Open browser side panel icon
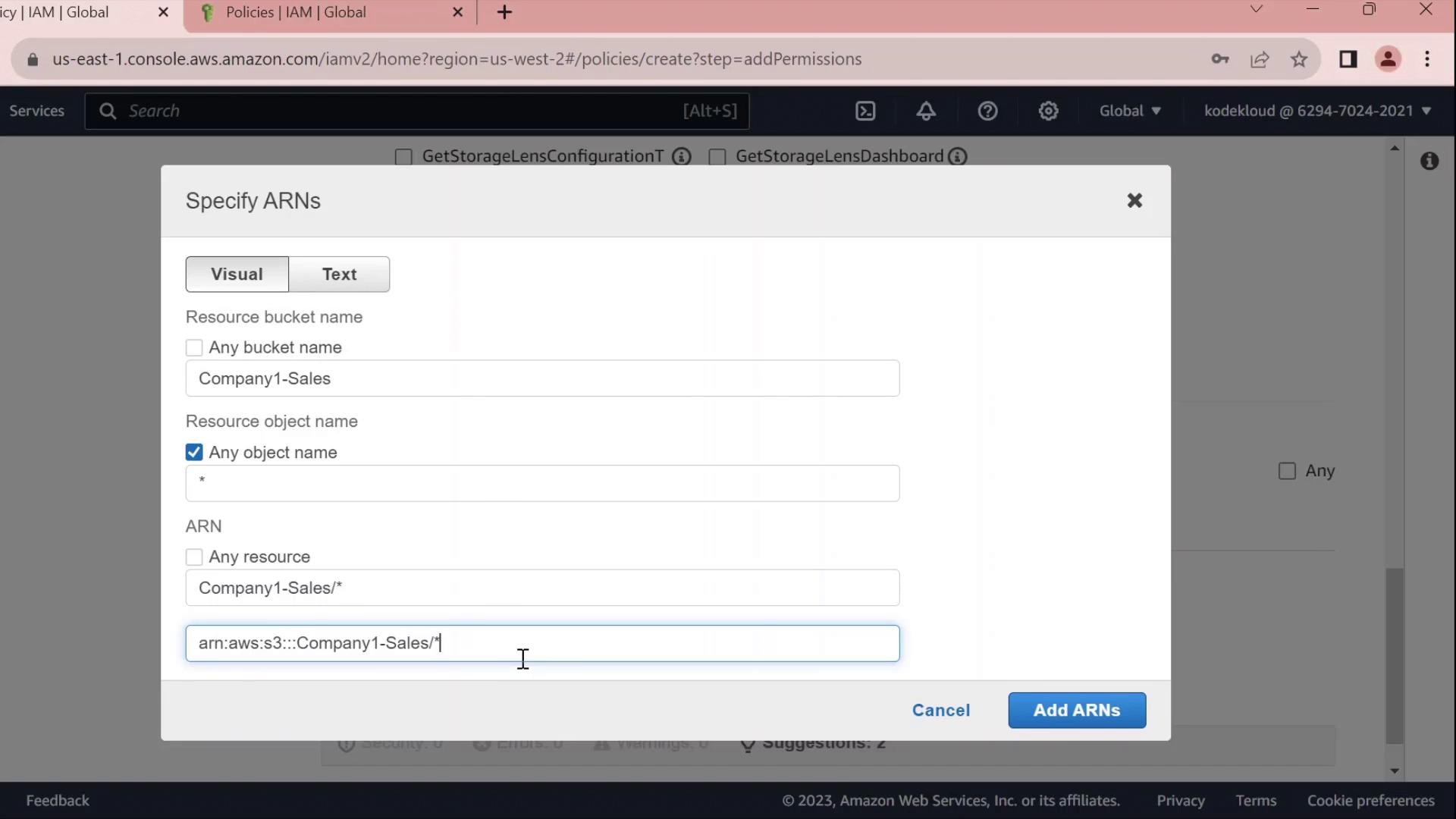Screen dimensions: 1456x819 1348,59
